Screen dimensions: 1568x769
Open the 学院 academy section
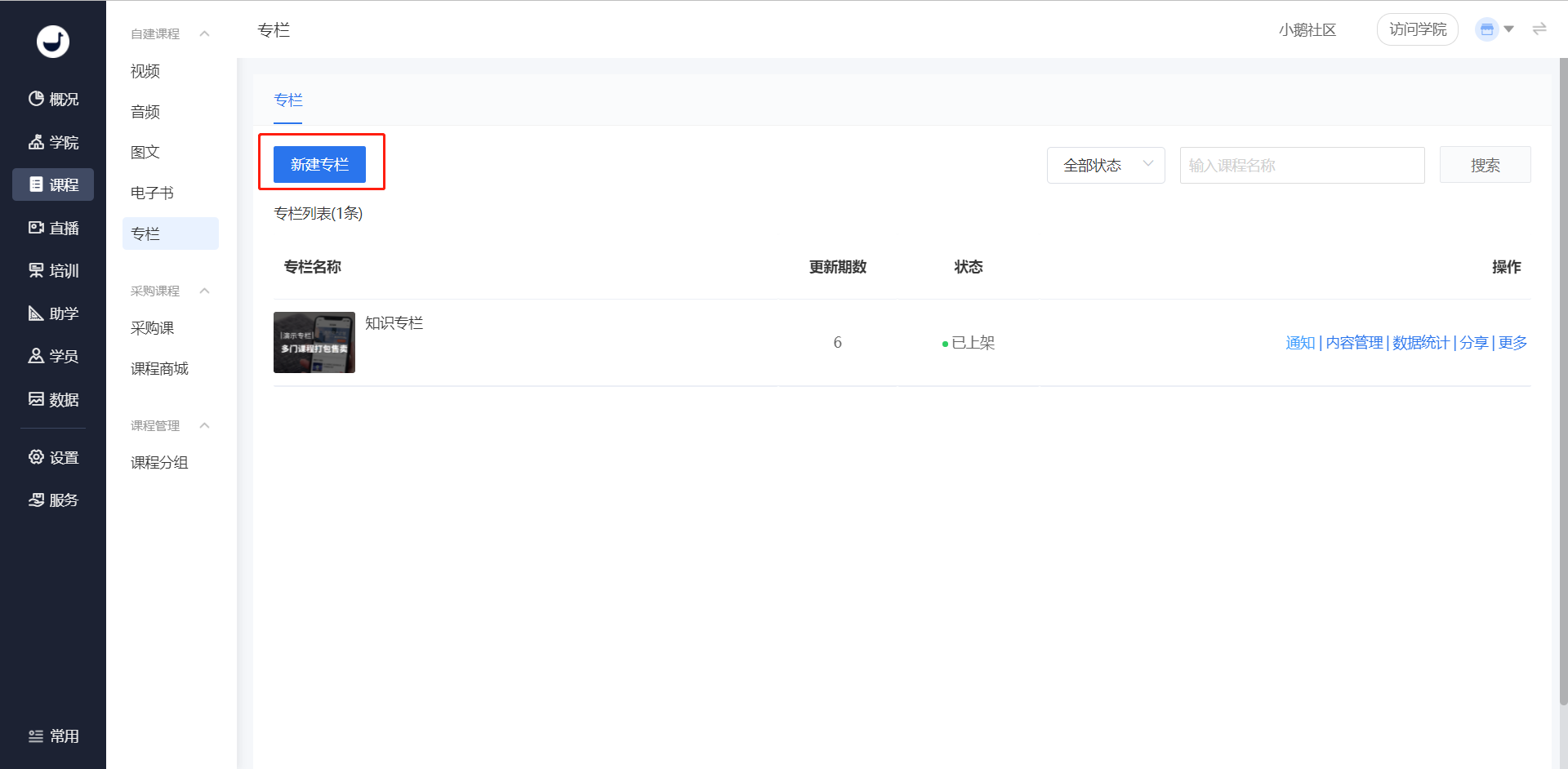click(x=53, y=142)
